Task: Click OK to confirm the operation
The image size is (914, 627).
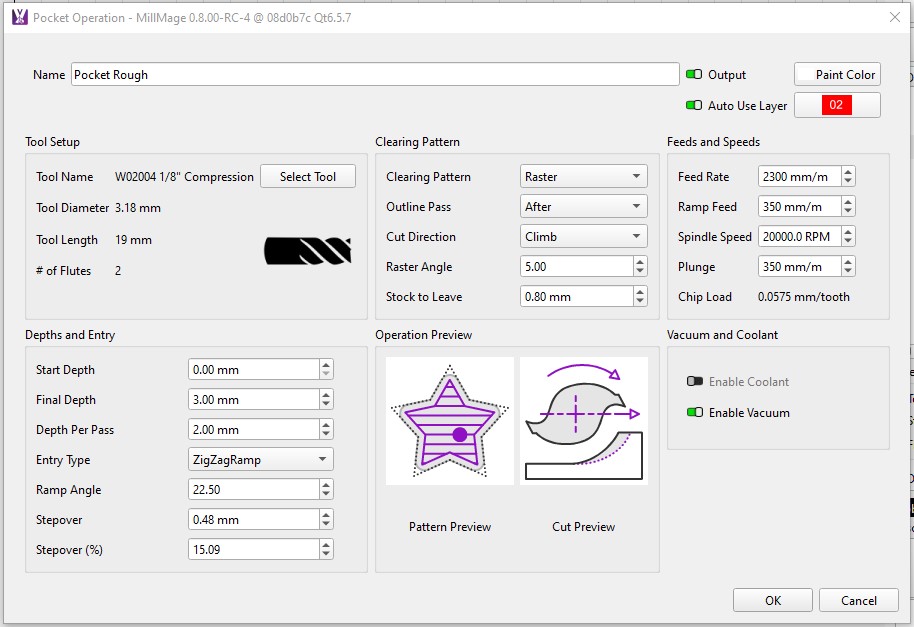Action: [773, 600]
